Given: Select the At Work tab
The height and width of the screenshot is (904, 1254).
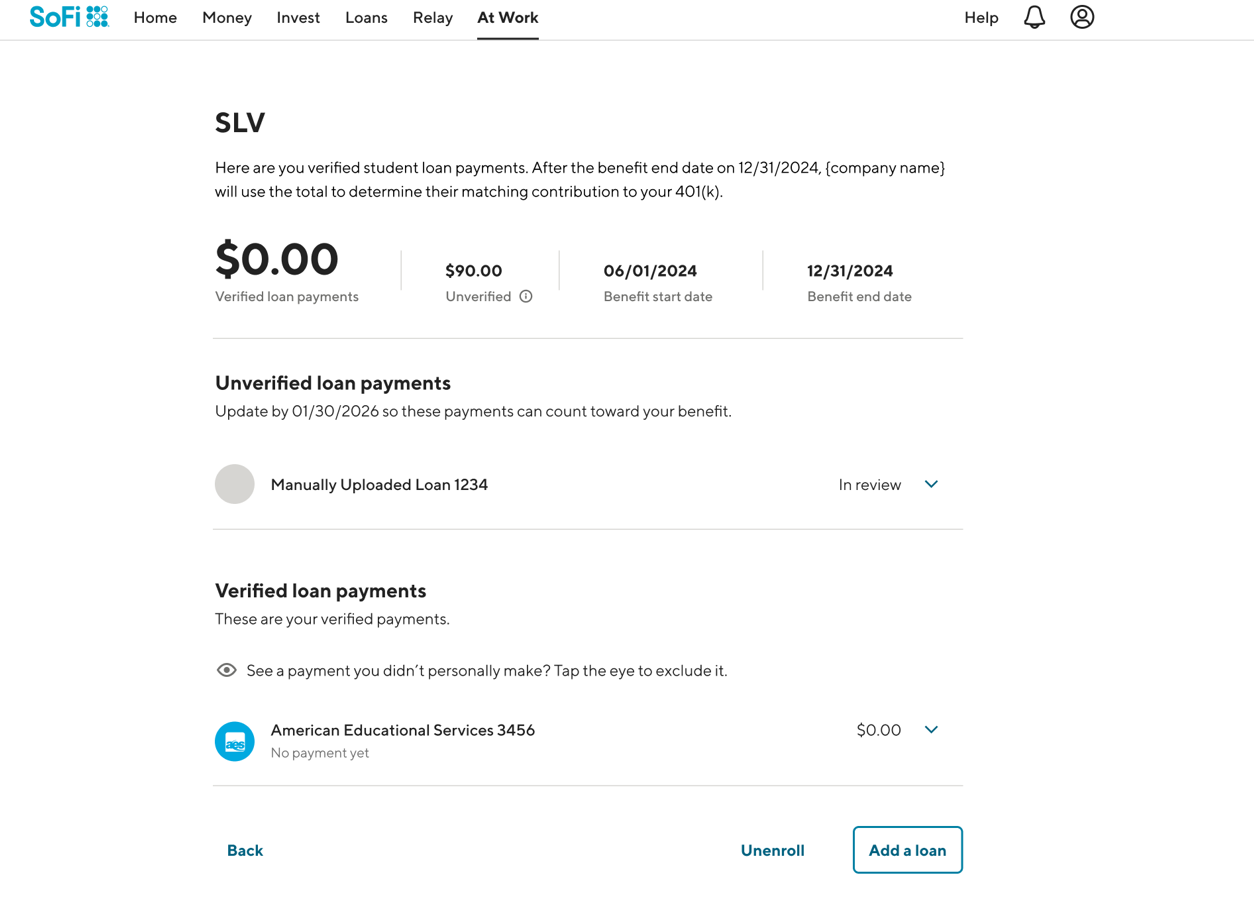Looking at the screenshot, I should (507, 18).
